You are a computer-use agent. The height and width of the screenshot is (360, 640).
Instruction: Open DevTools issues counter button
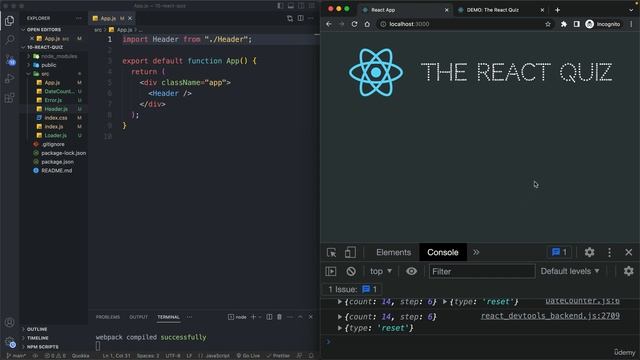tap(559, 252)
